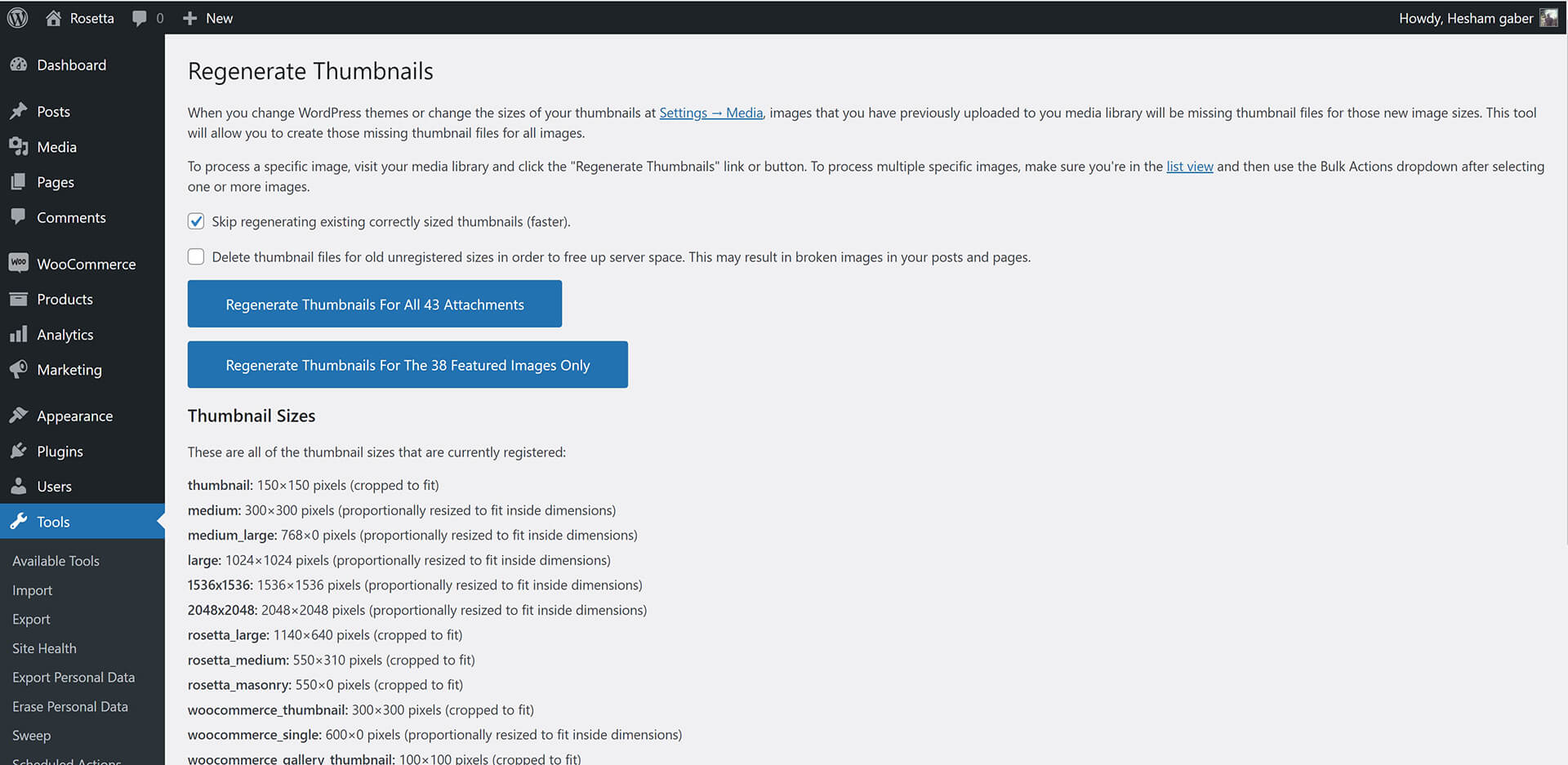Click the list view link
The height and width of the screenshot is (765, 1568).
coord(1189,167)
